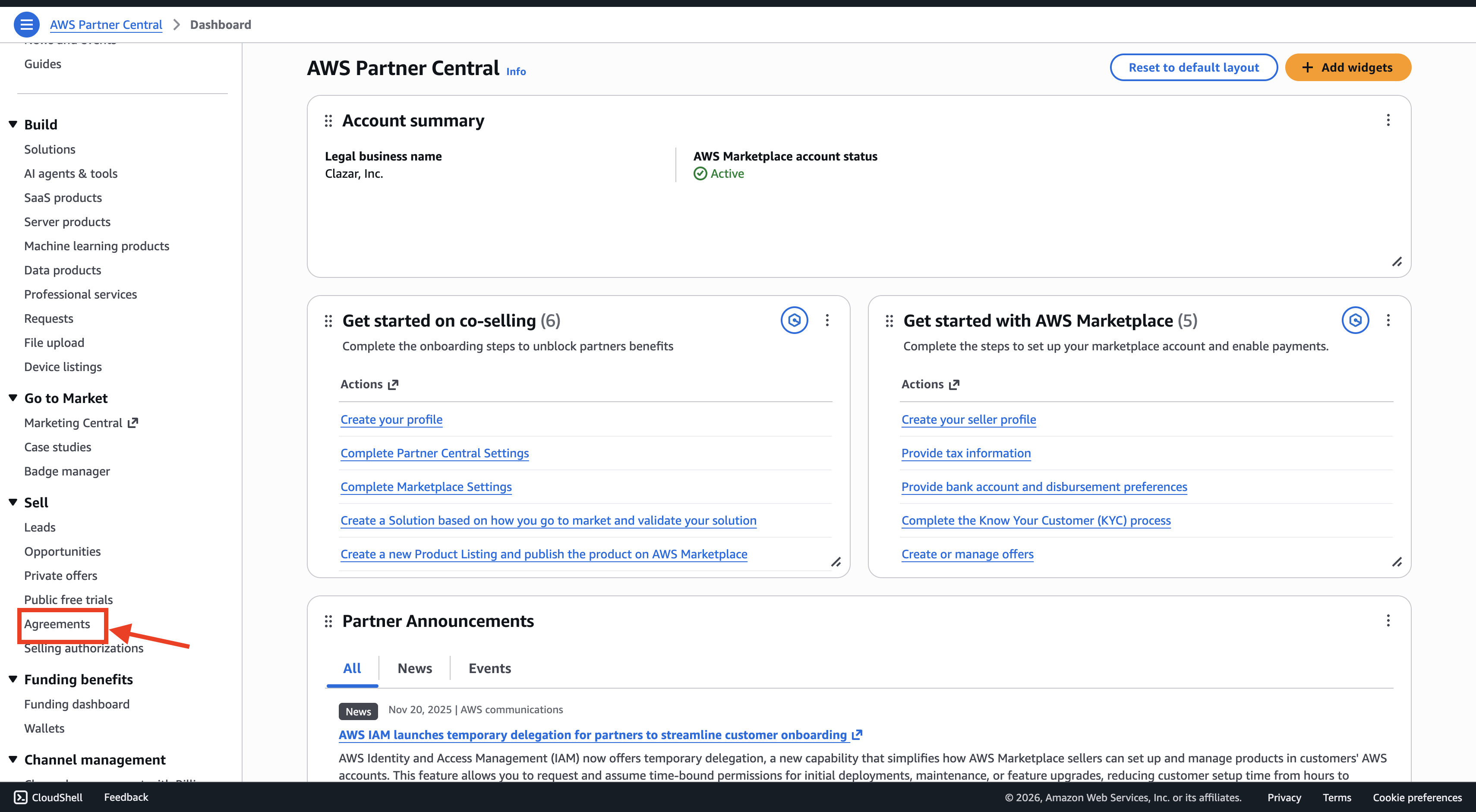1476x812 pixels.
Task: Click the resize handle of co-selling widget
Action: pos(836,562)
